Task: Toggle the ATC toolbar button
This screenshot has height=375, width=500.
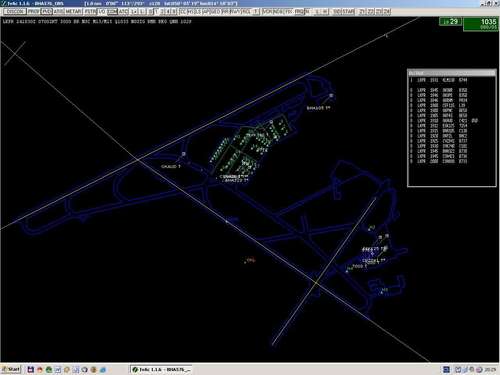Action: 124,11
